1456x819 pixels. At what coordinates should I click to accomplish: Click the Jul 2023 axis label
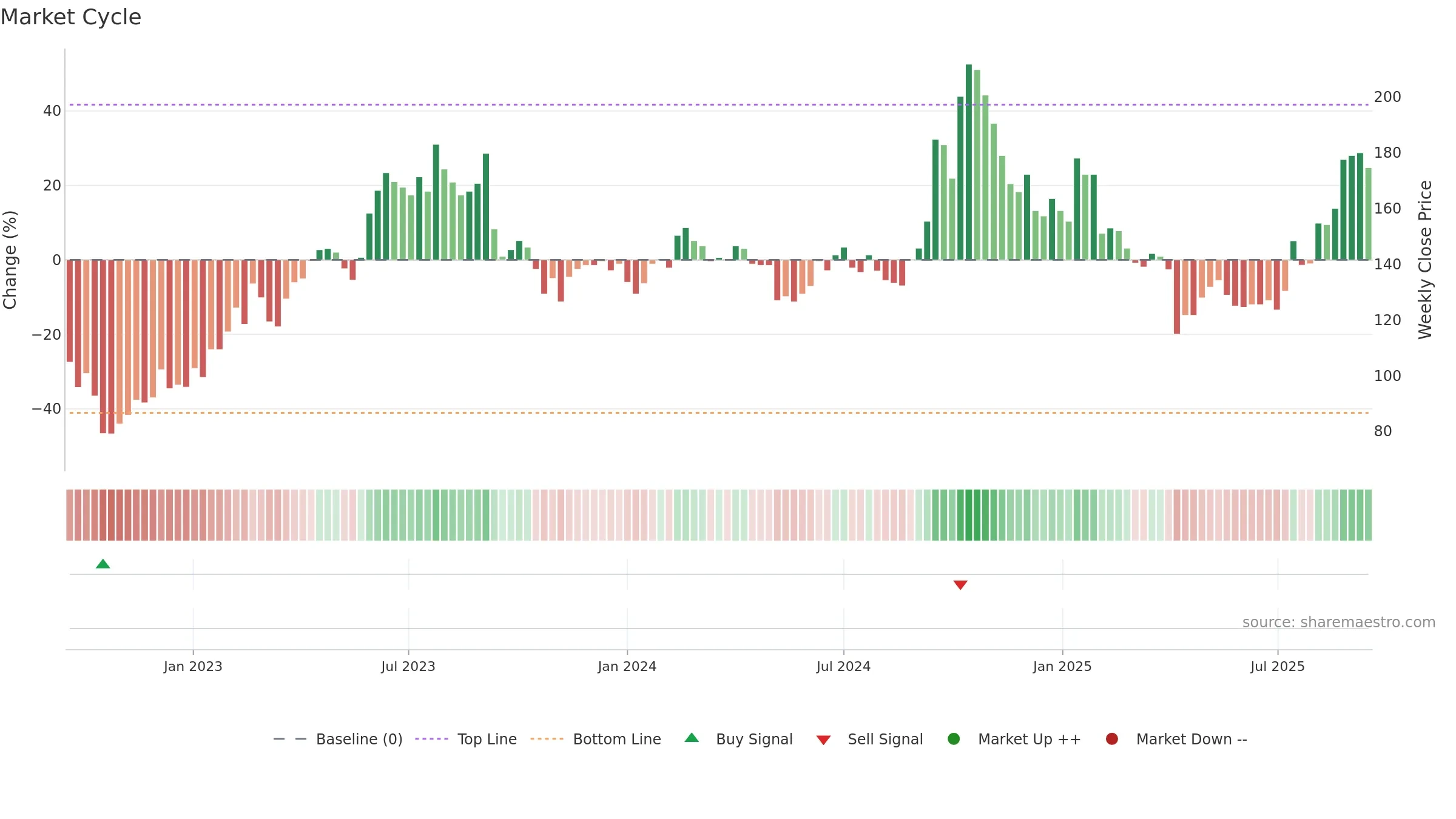point(408,667)
